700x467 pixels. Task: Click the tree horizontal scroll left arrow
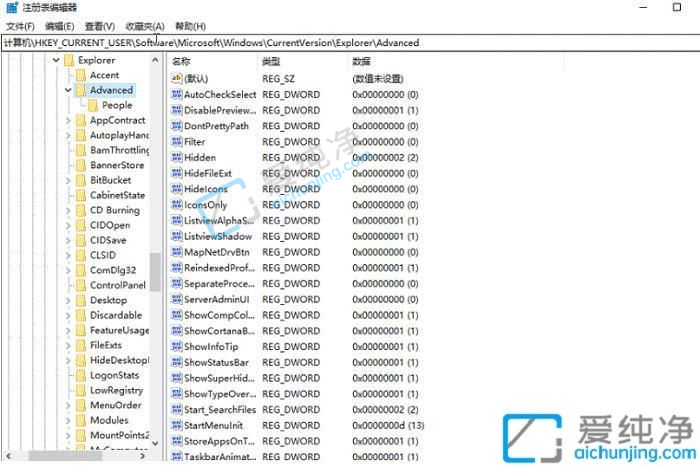pos(8,456)
